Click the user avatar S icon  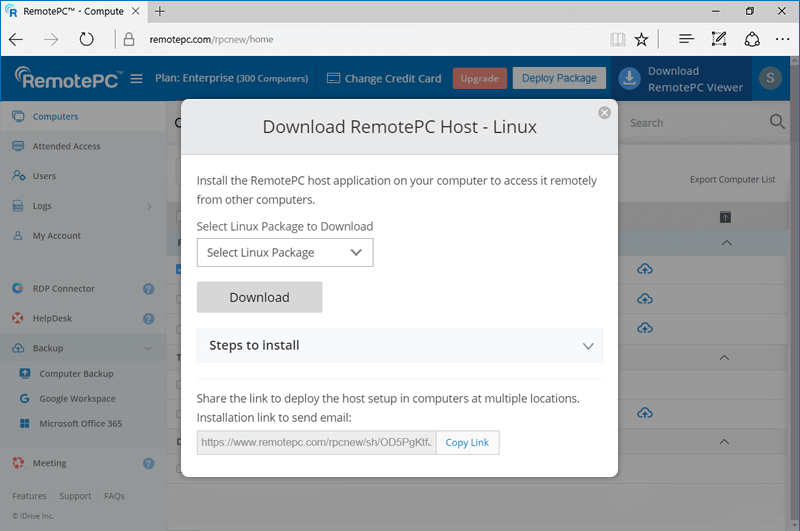point(769,79)
